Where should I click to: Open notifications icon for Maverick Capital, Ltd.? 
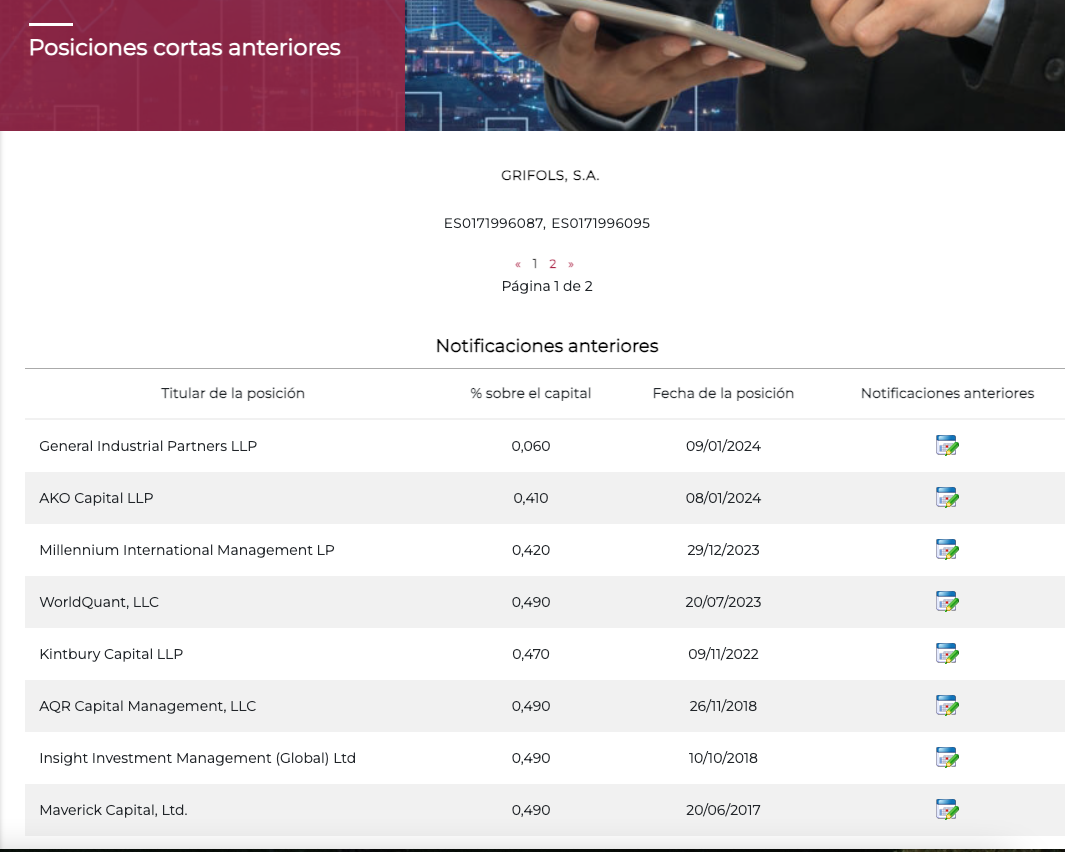947,810
